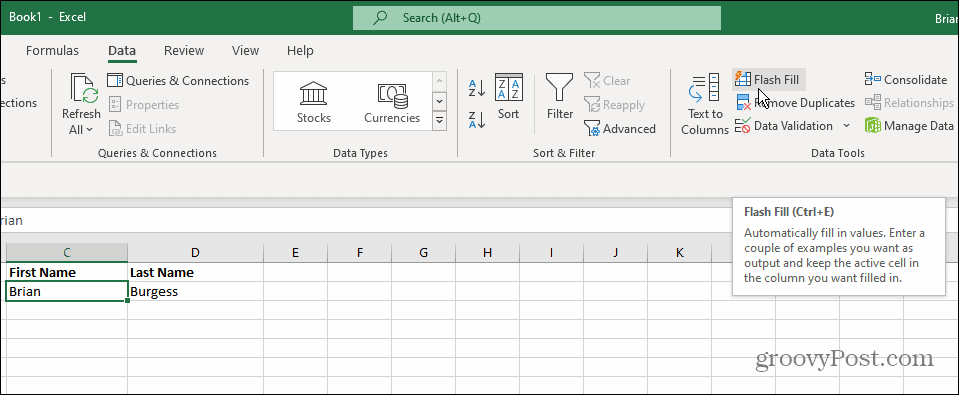Open the Sort dialog
This screenshot has height=395, width=959.
click(508, 97)
